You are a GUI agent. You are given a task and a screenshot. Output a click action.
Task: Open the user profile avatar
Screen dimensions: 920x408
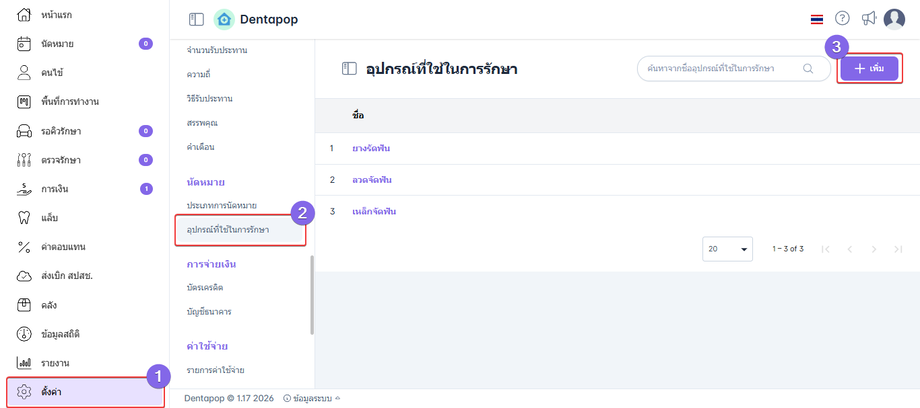coord(894,19)
